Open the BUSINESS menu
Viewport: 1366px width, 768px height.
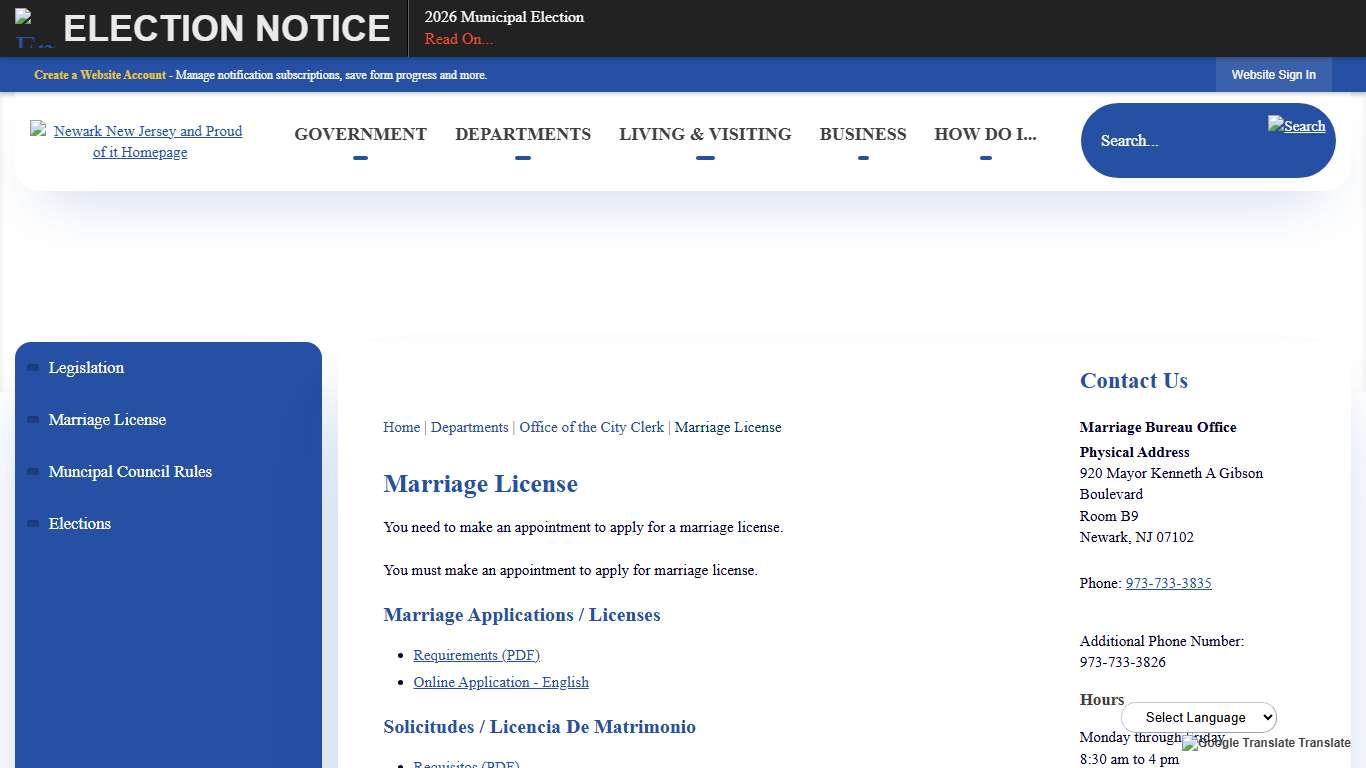(862, 134)
